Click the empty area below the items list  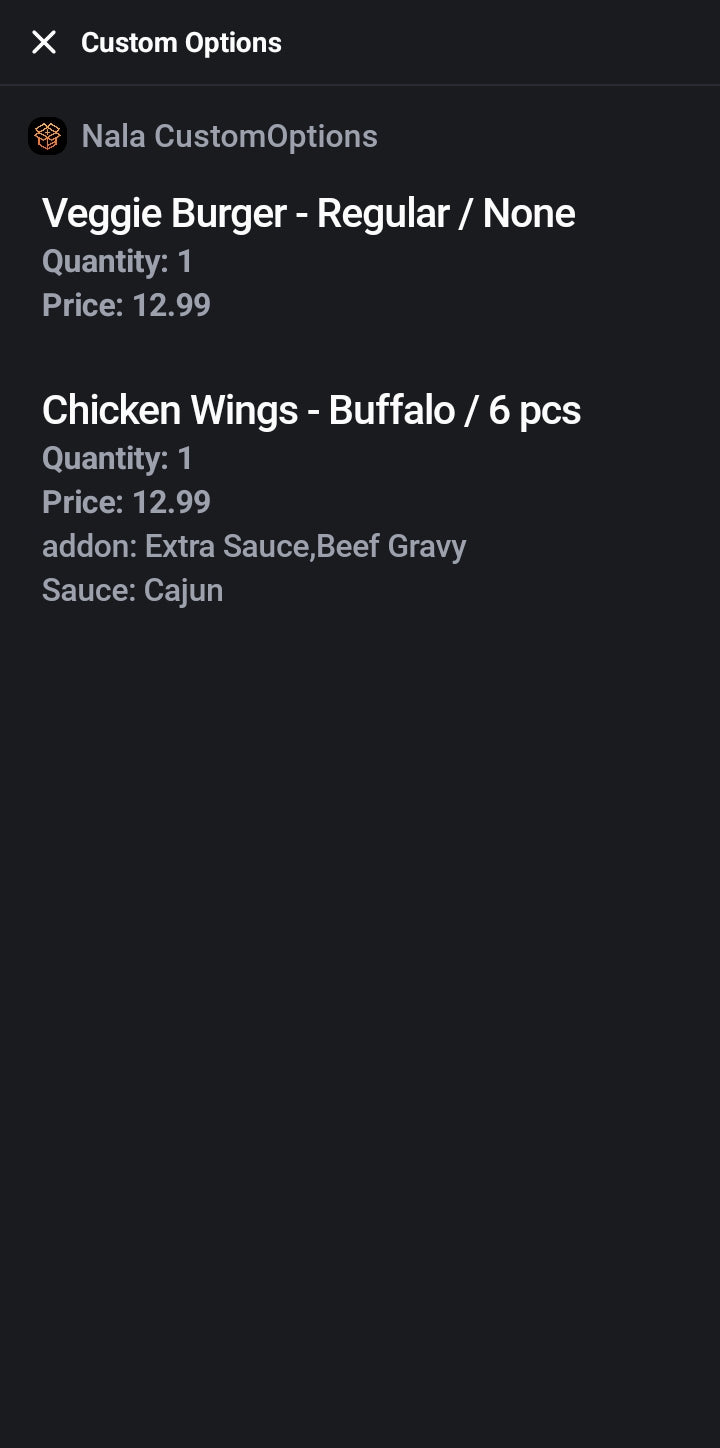point(360,1000)
